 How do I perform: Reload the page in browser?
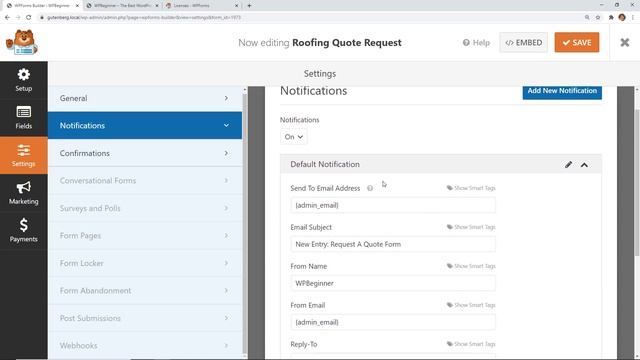coord(29,18)
